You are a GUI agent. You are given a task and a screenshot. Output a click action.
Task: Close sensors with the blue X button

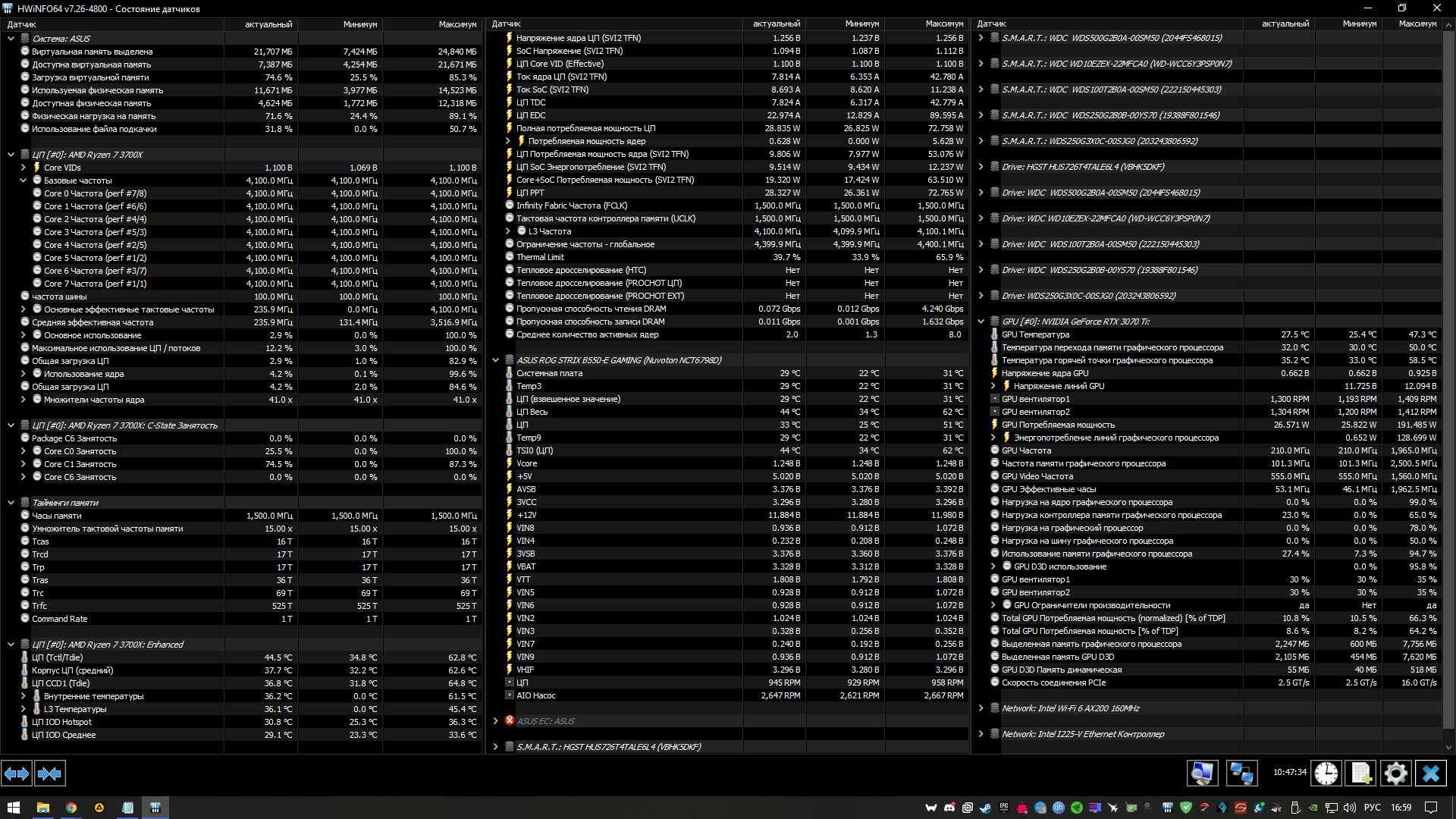(x=1430, y=773)
